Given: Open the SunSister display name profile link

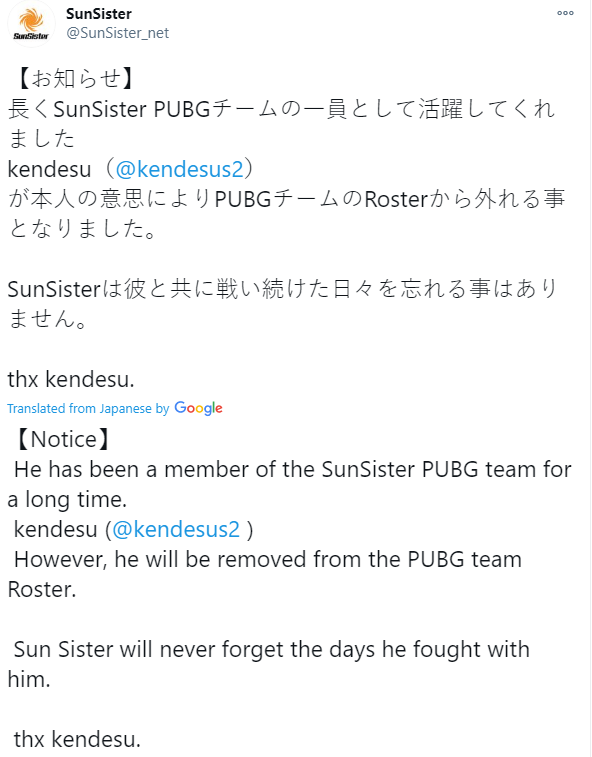Looking at the screenshot, I should point(99,14).
